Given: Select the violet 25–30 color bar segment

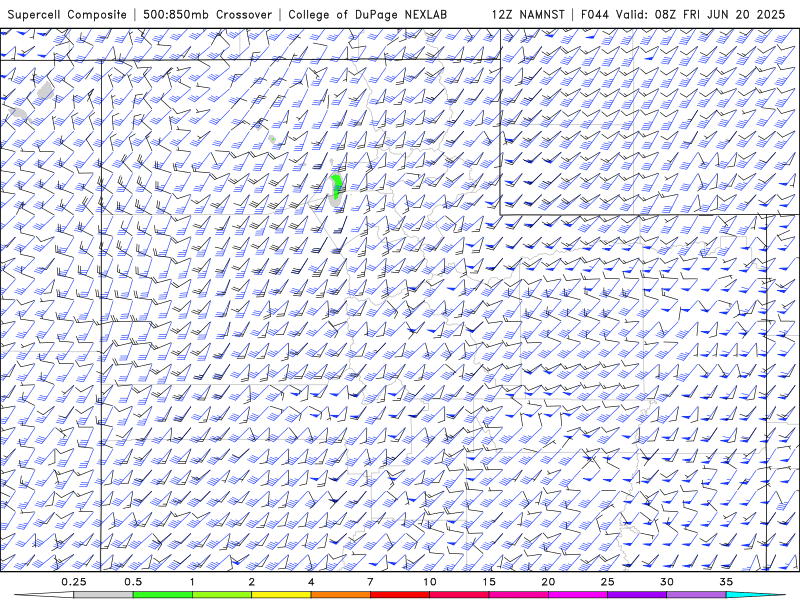Looking at the screenshot, I should tap(637, 595).
